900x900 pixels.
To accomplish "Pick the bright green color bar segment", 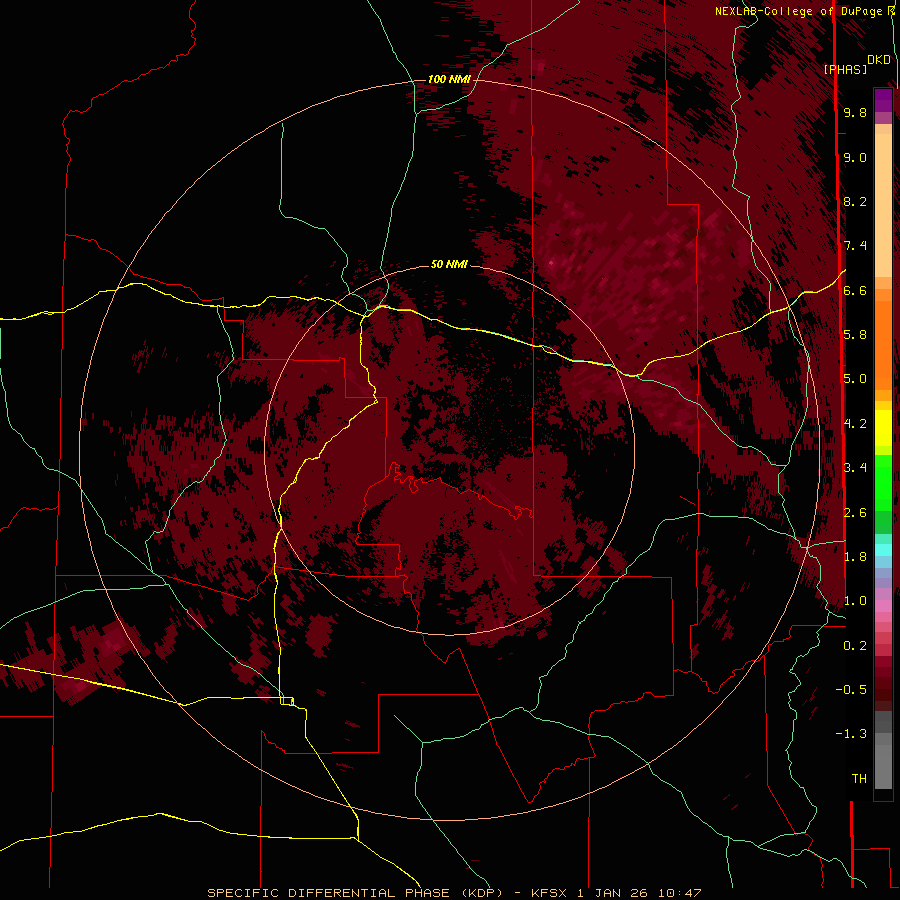I will 883,483.
